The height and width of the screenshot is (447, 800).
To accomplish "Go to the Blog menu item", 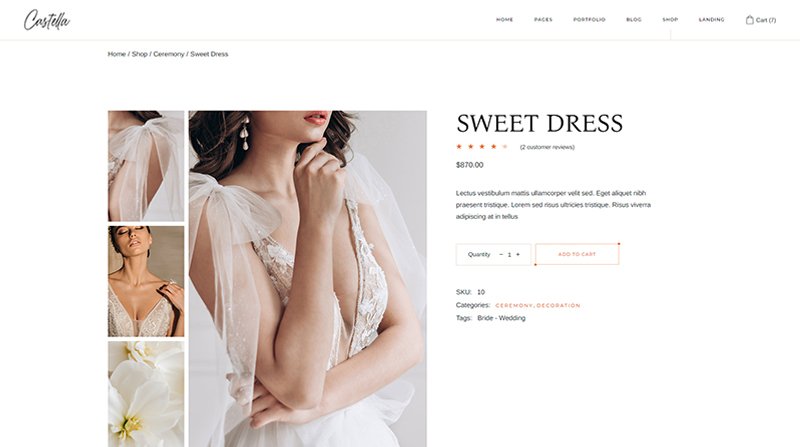I will click(634, 19).
